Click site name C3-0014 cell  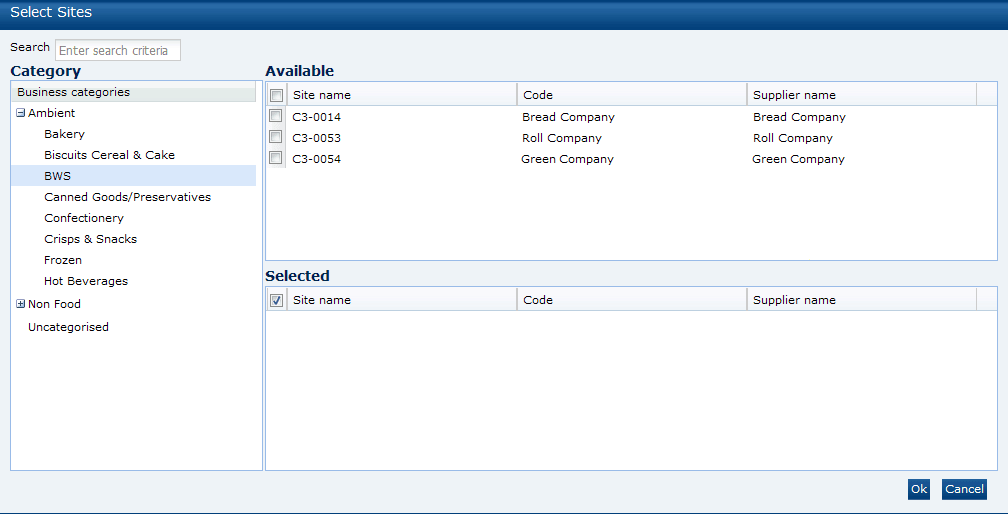pos(316,117)
